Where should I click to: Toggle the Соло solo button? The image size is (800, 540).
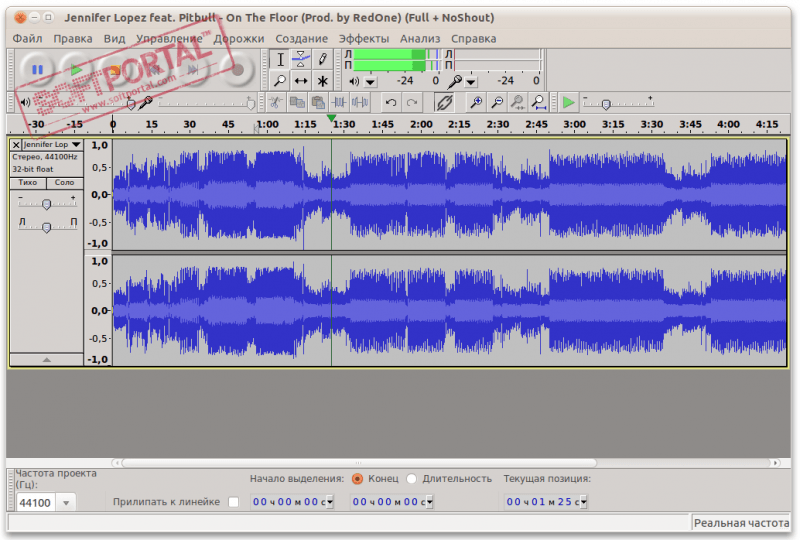point(65,183)
